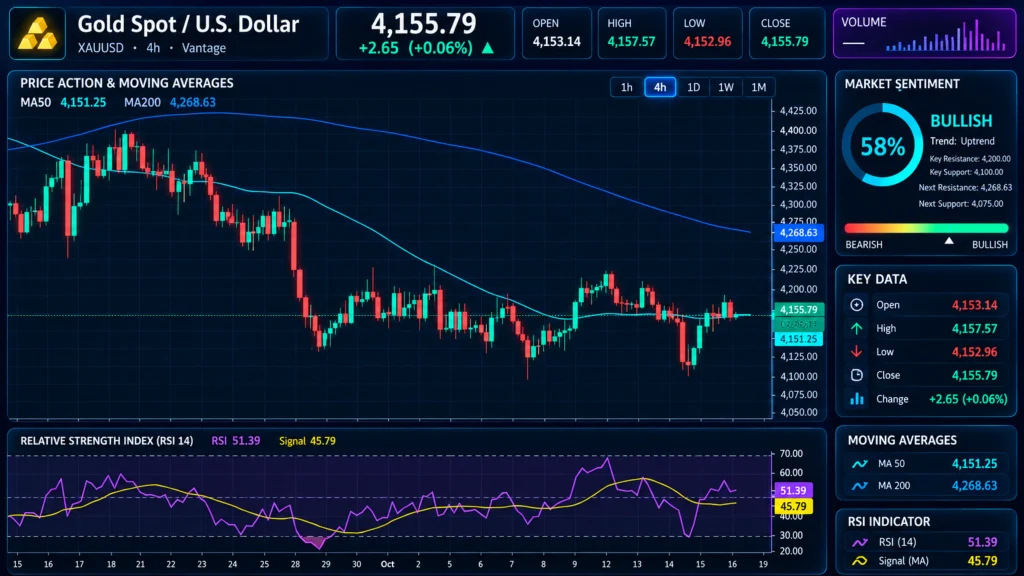Click the gold bars logo icon
Screen dimensions: 1024x576
(37, 34)
